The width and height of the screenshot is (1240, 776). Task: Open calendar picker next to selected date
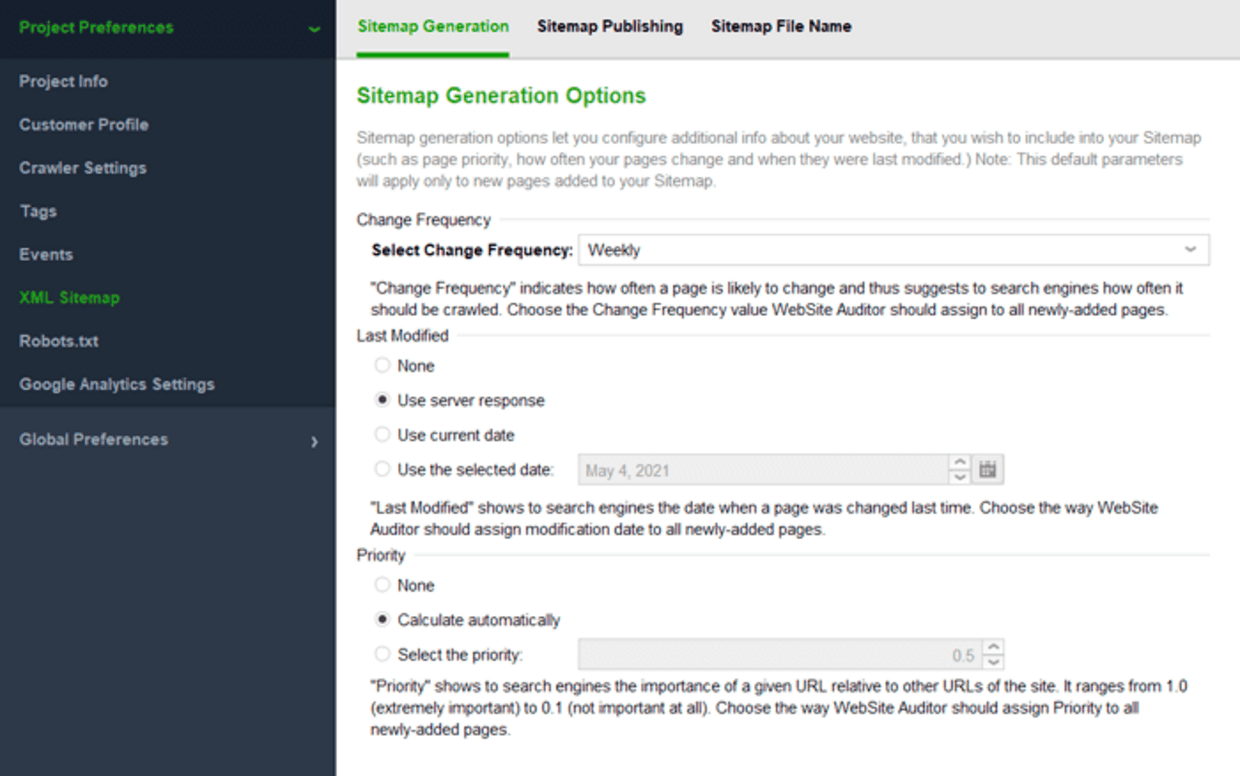[x=989, y=470]
